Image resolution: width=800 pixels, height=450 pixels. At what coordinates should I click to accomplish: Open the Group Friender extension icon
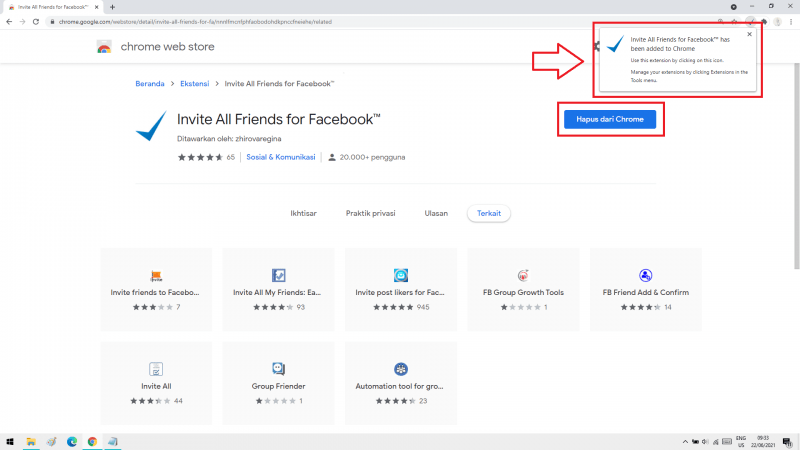point(279,369)
